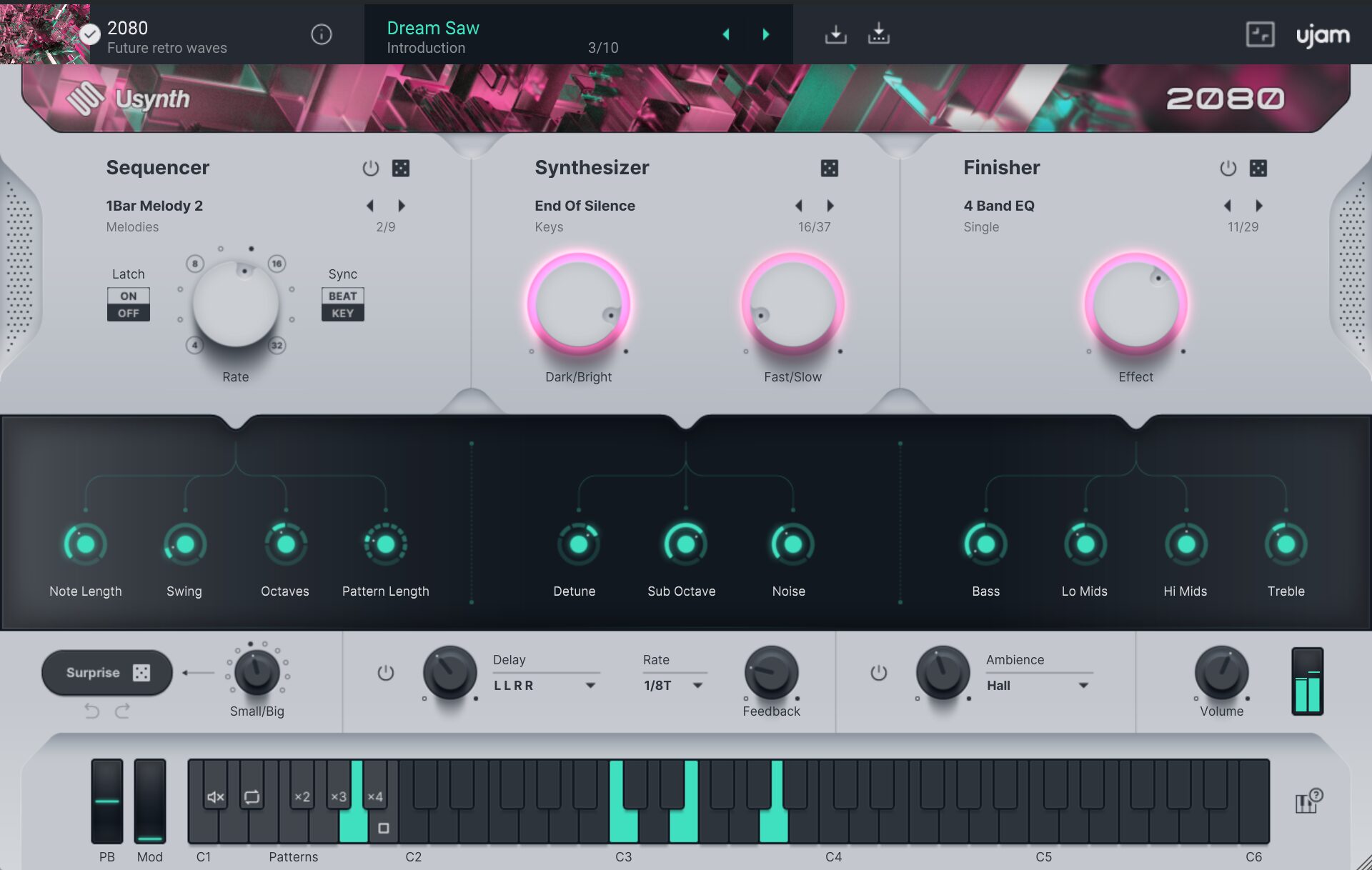Click the Fast/Slow knob
This screenshot has height=870, width=1372.
click(x=793, y=305)
